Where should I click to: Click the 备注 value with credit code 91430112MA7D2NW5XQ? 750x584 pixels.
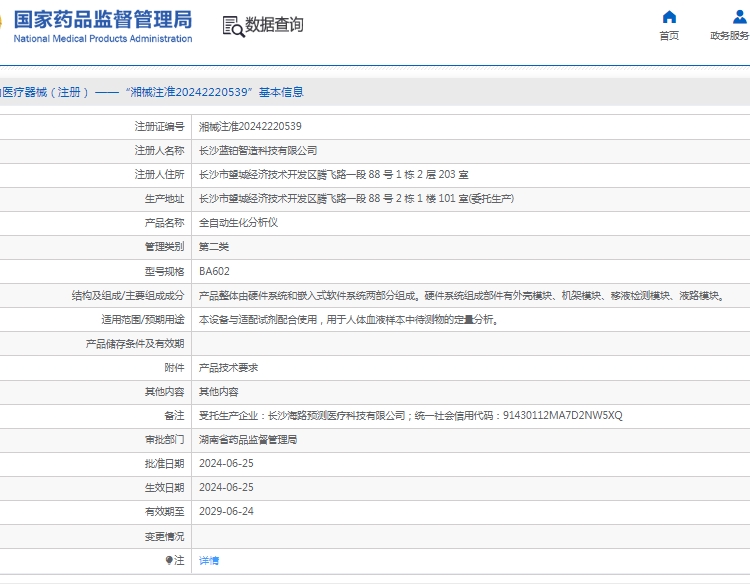411,416
